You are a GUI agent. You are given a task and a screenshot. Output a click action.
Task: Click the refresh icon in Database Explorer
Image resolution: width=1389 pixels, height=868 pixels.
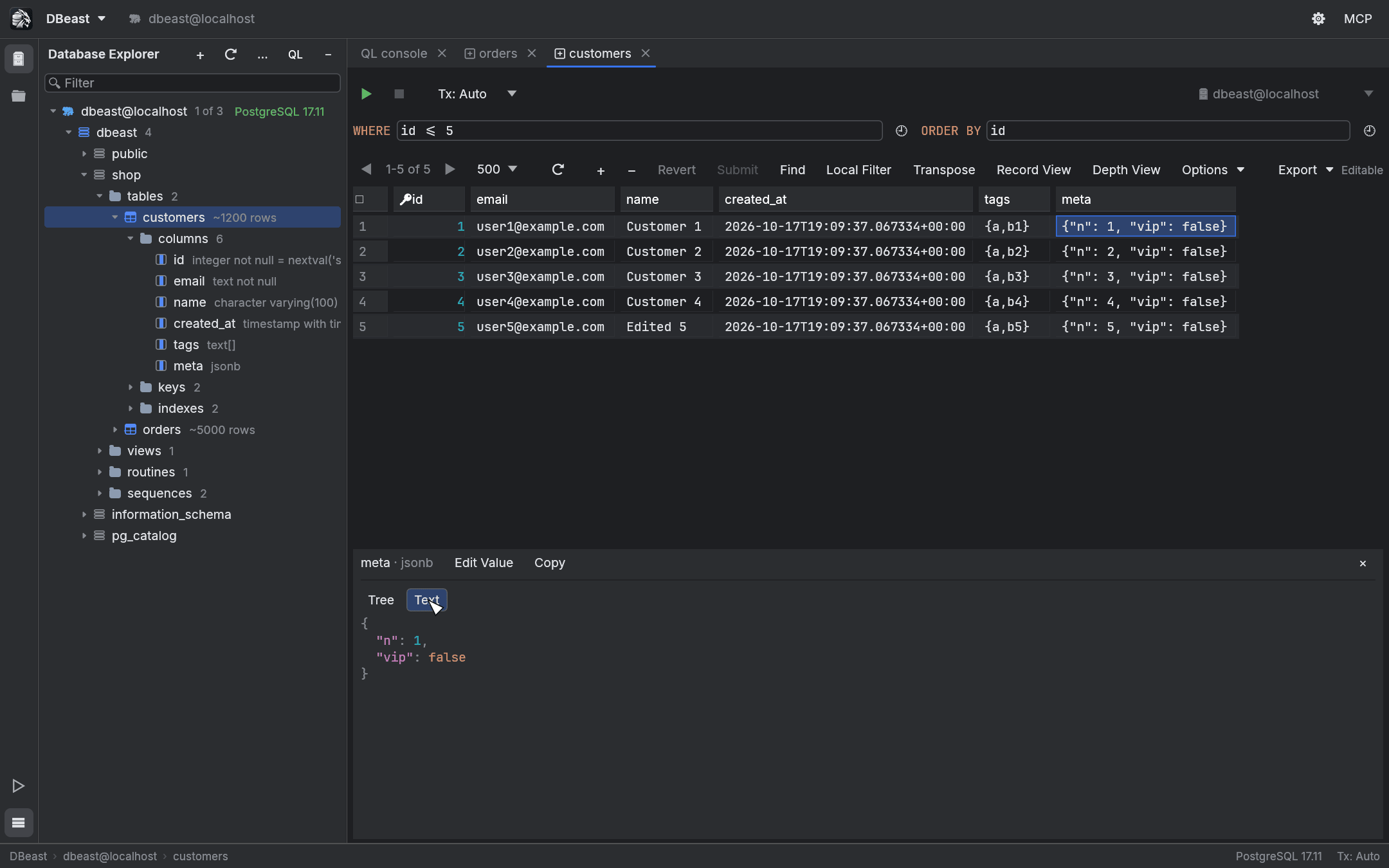click(230, 55)
